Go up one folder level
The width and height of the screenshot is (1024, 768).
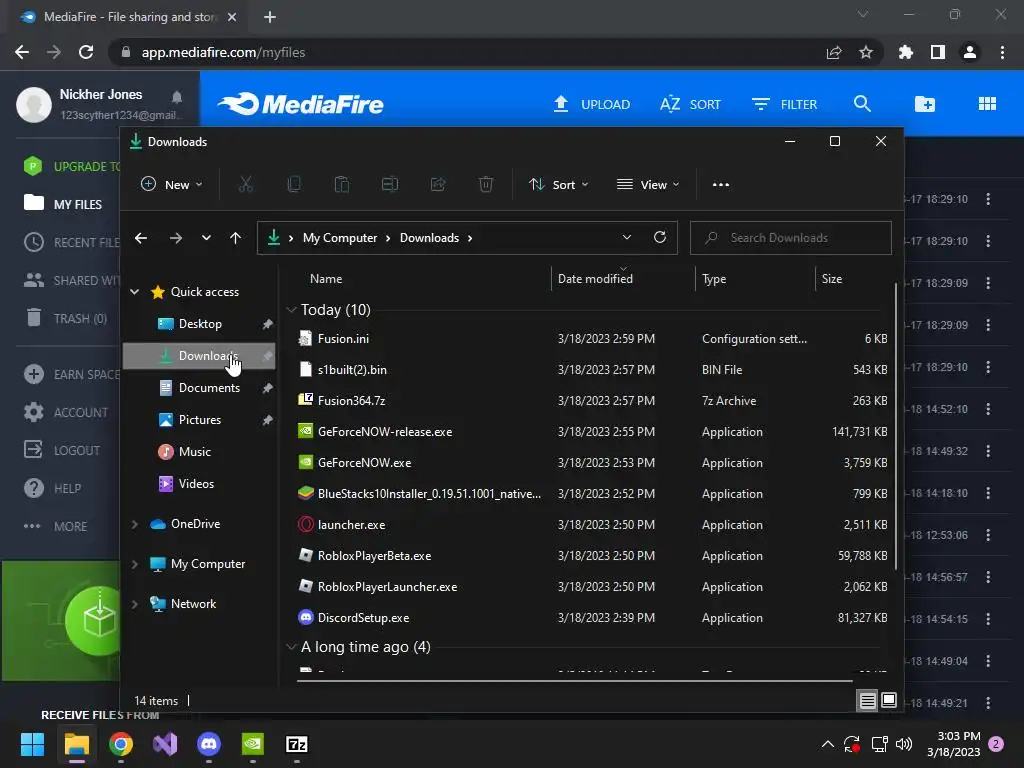click(235, 238)
